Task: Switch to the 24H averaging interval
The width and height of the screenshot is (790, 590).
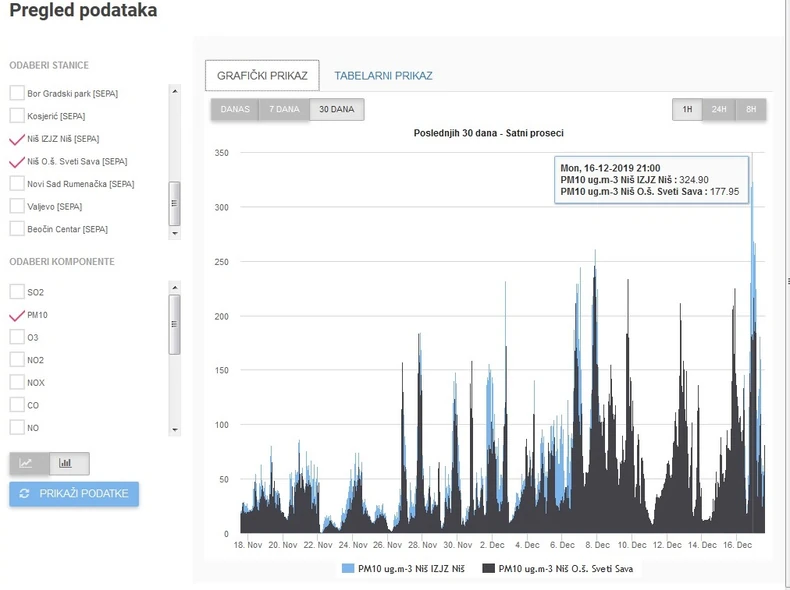Action: click(719, 109)
